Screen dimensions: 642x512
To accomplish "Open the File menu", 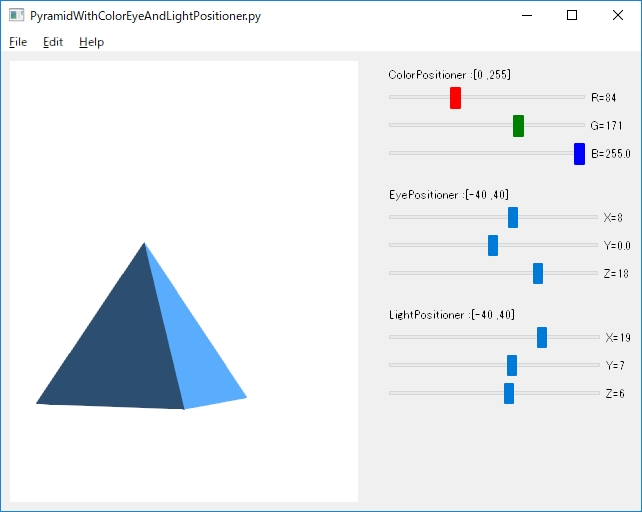I will pos(18,42).
